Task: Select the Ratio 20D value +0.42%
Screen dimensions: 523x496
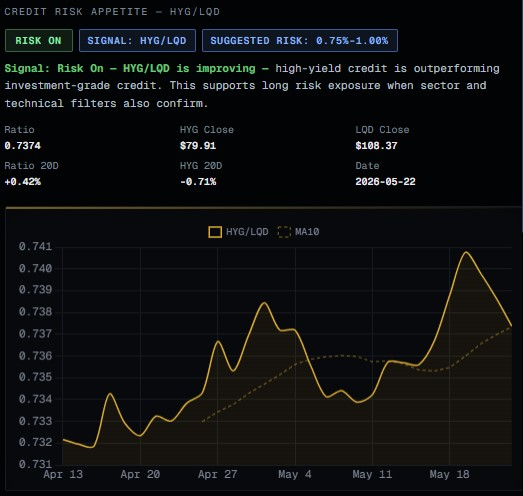Action: (22, 182)
